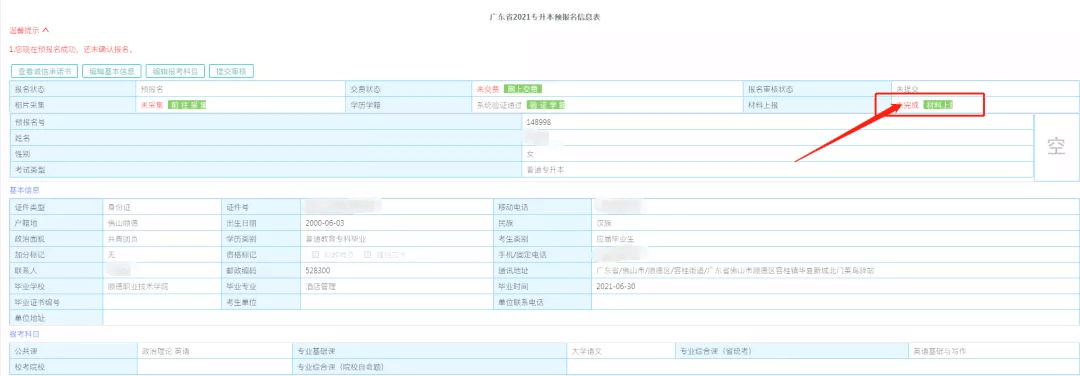Click the 预报名 registration status value
The height and width of the screenshot is (376, 1080).
pyautogui.click(x=152, y=89)
